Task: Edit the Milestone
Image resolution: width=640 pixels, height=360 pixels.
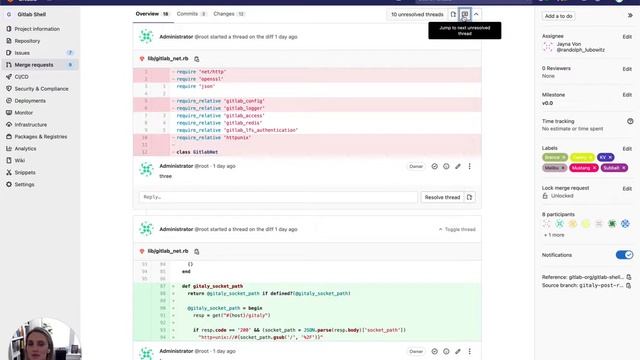Action: (x=627, y=95)
